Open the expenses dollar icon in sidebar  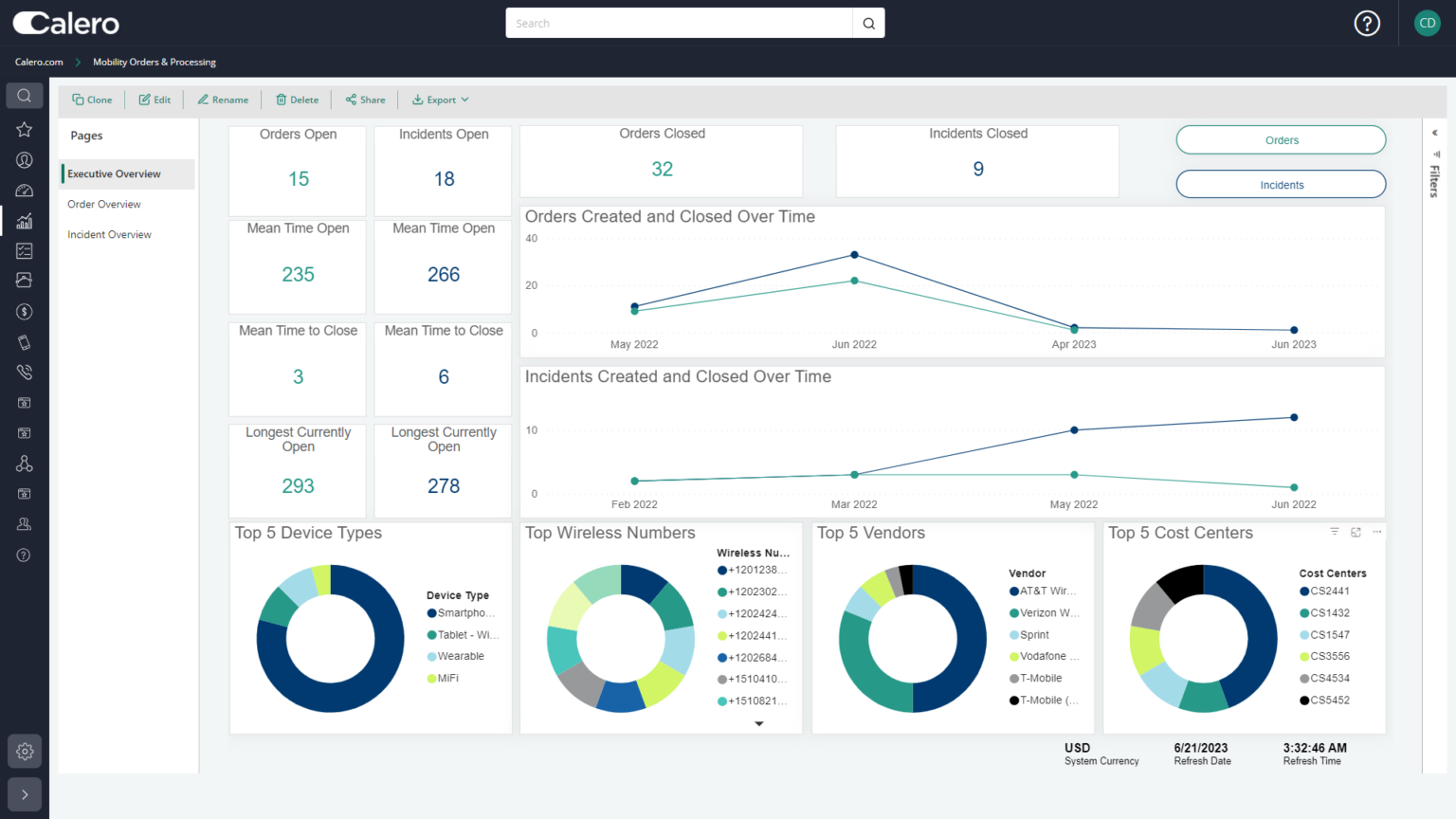click(24, 311)
